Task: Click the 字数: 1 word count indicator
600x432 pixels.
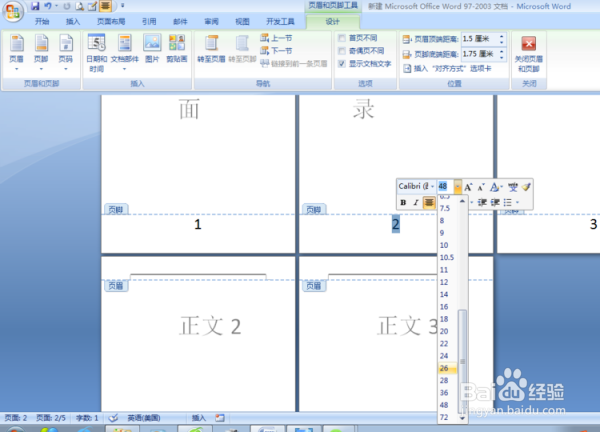Action: pos(87,418)
